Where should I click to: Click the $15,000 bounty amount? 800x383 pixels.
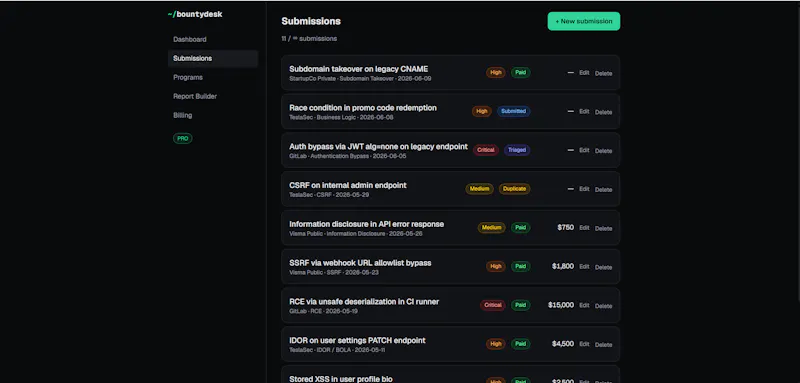coord(561,305)
